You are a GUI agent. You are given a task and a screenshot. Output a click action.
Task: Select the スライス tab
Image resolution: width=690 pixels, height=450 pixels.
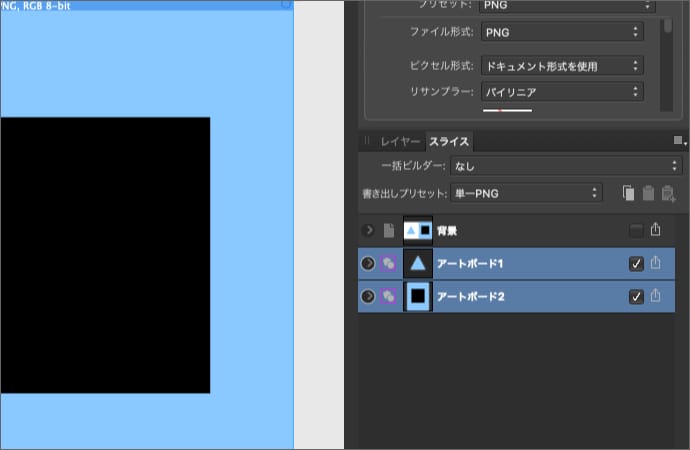[449, 142]
